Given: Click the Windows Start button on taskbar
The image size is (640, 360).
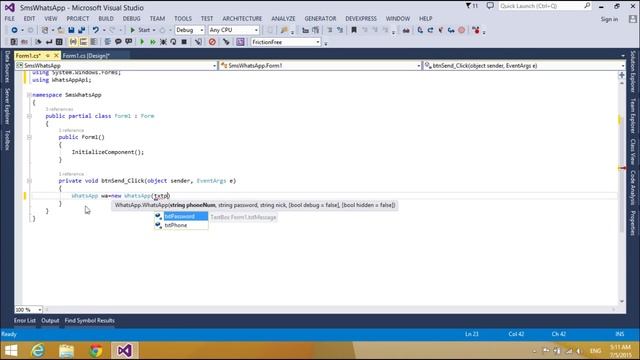Looking at the screenshot, I should tap(11, 351).
